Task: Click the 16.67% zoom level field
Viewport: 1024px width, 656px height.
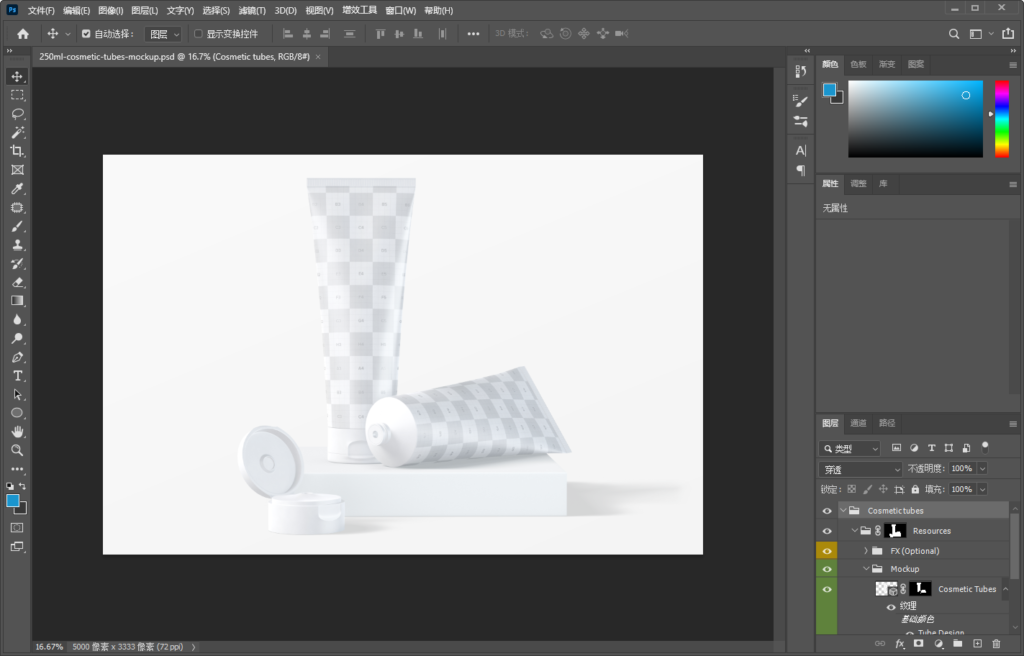Action: (x=49, y=647)
